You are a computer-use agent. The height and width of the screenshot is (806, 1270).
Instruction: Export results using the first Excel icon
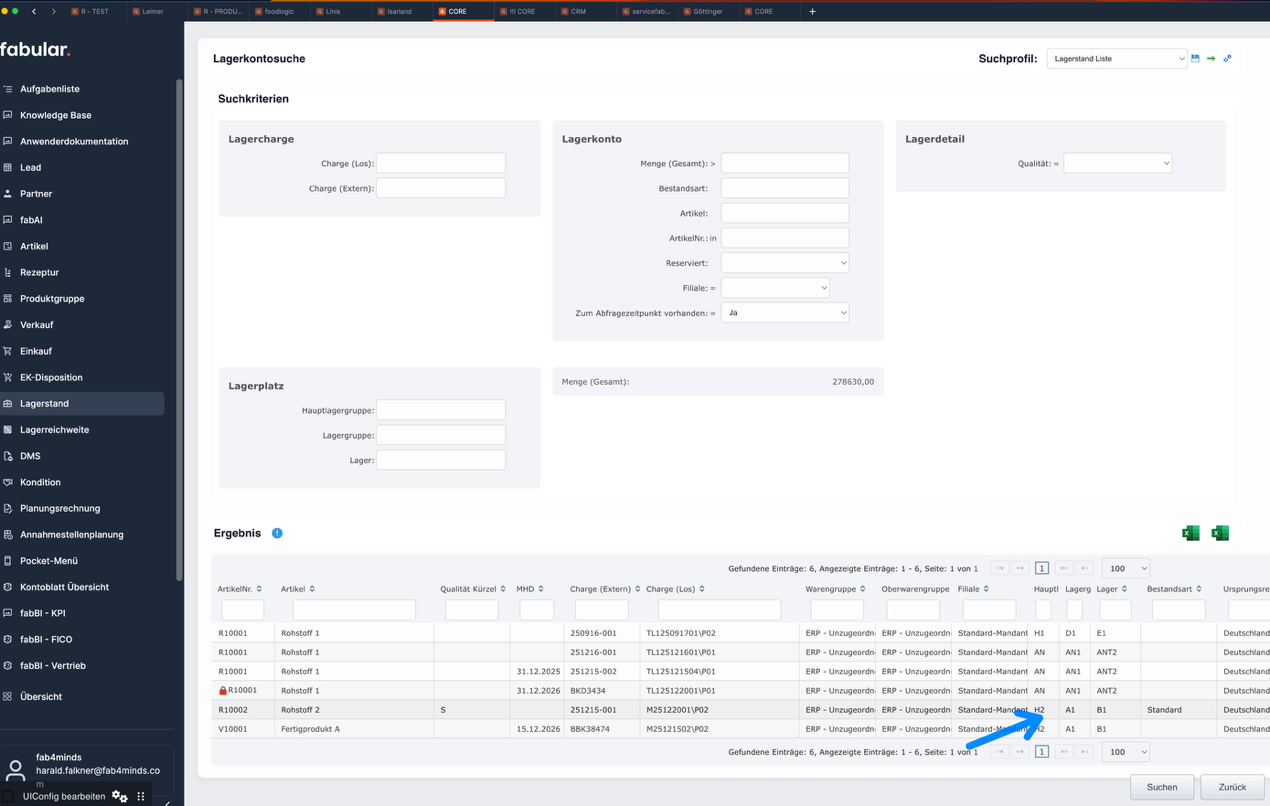pyautogui.click(x=1190, y=533)
